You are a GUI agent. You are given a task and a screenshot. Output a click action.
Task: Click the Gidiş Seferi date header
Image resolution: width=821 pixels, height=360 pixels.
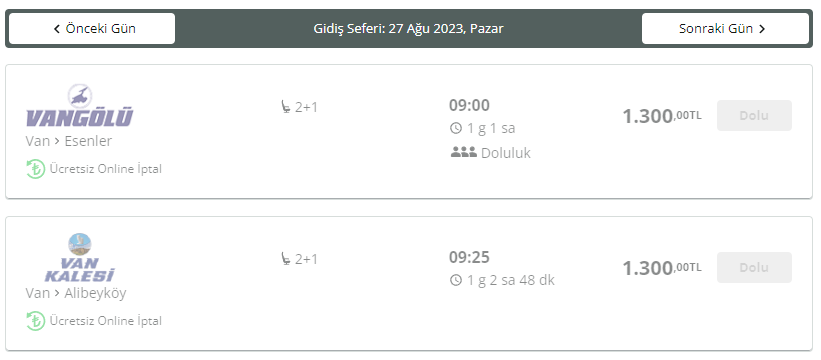(408, 28)
